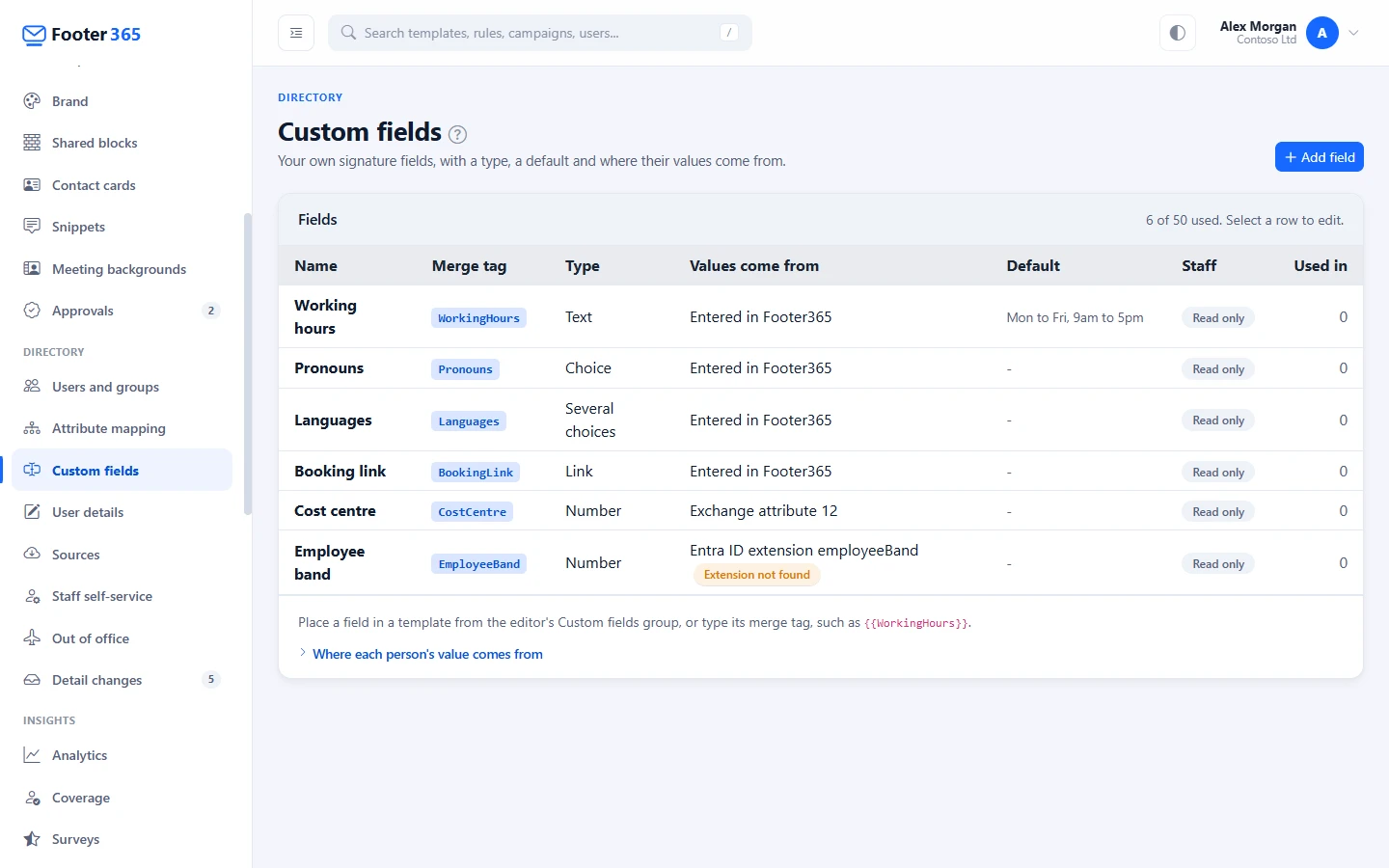This screenshot has width=1389, height=868.
Task: Go to Snippets page
Action: click(x=122, y=227)
